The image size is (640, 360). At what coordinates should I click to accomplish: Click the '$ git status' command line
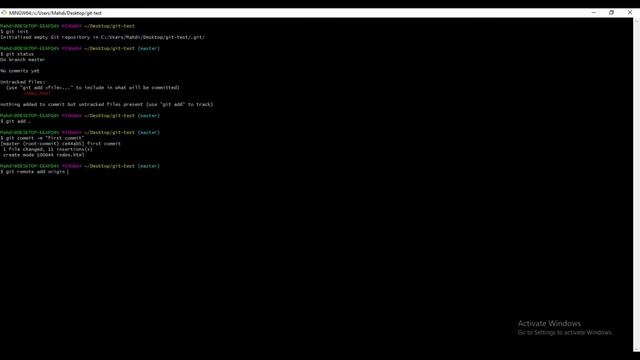[x=17, y=54]
